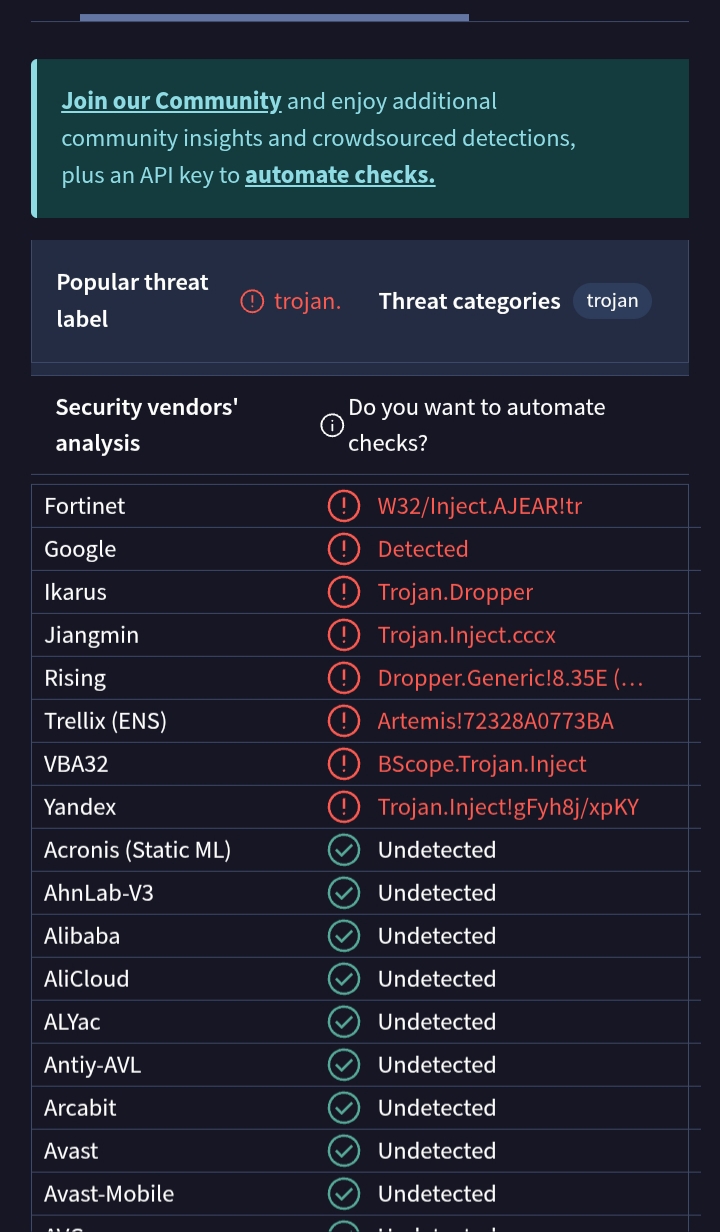Click the Rising Dropper.Generic truncated result
This screenshot has height=1232, width=720.
click(510, 678)
